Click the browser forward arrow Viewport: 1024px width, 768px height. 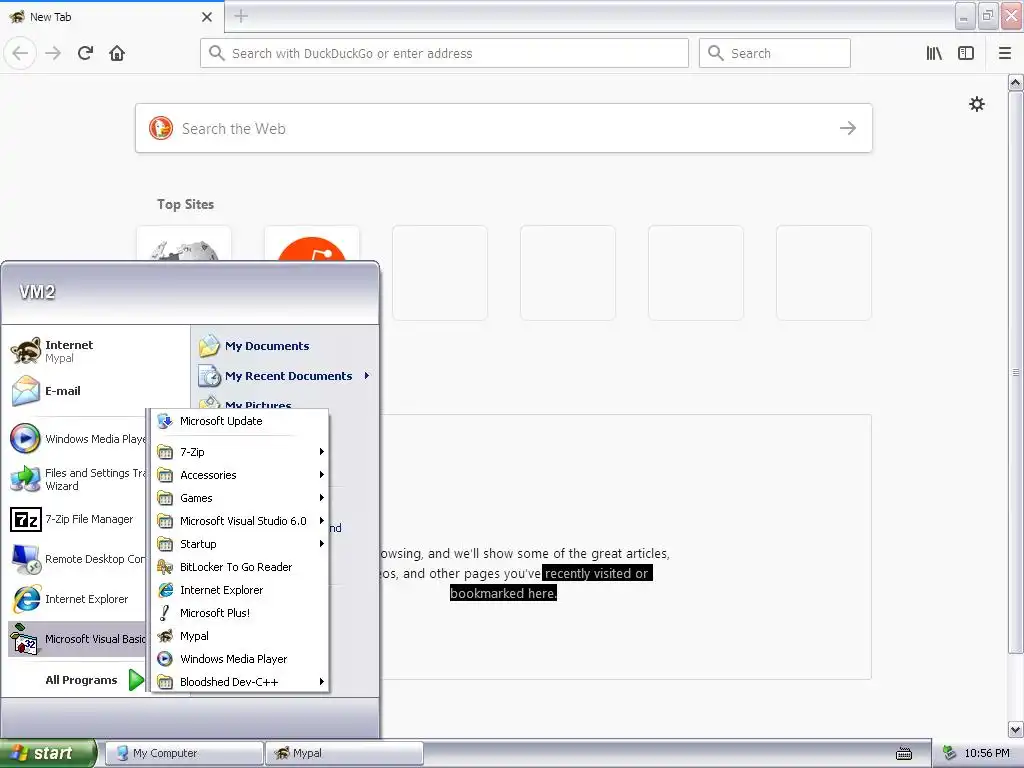tap(53, 53)
